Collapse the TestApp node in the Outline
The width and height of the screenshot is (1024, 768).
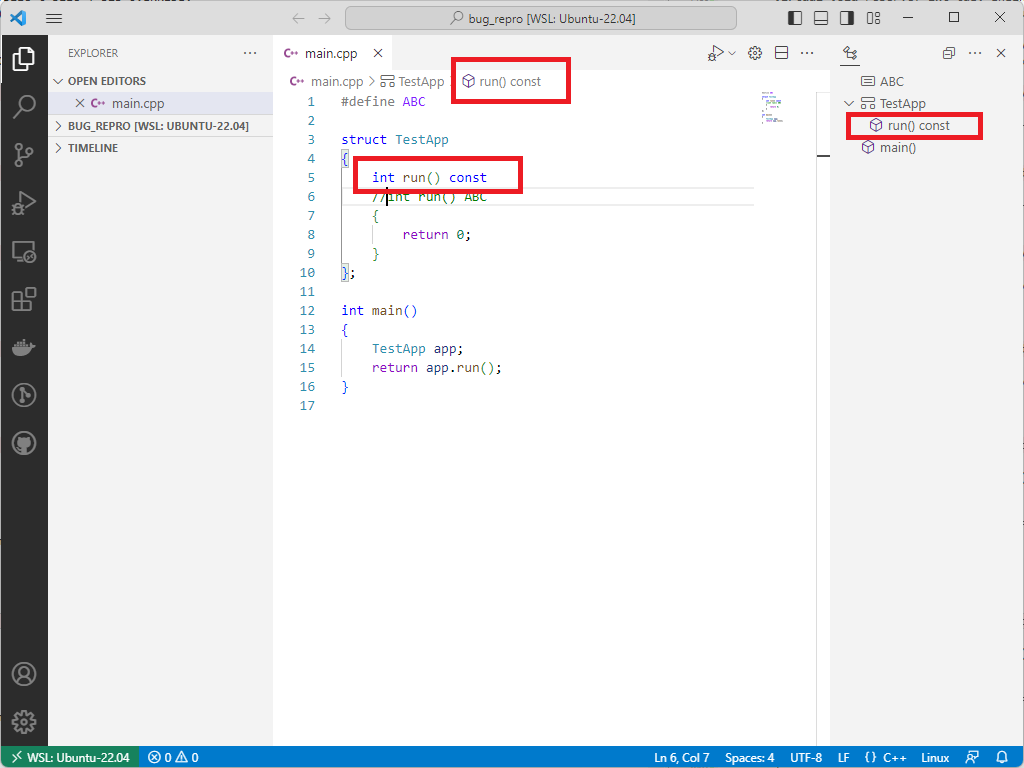point(848,102)
